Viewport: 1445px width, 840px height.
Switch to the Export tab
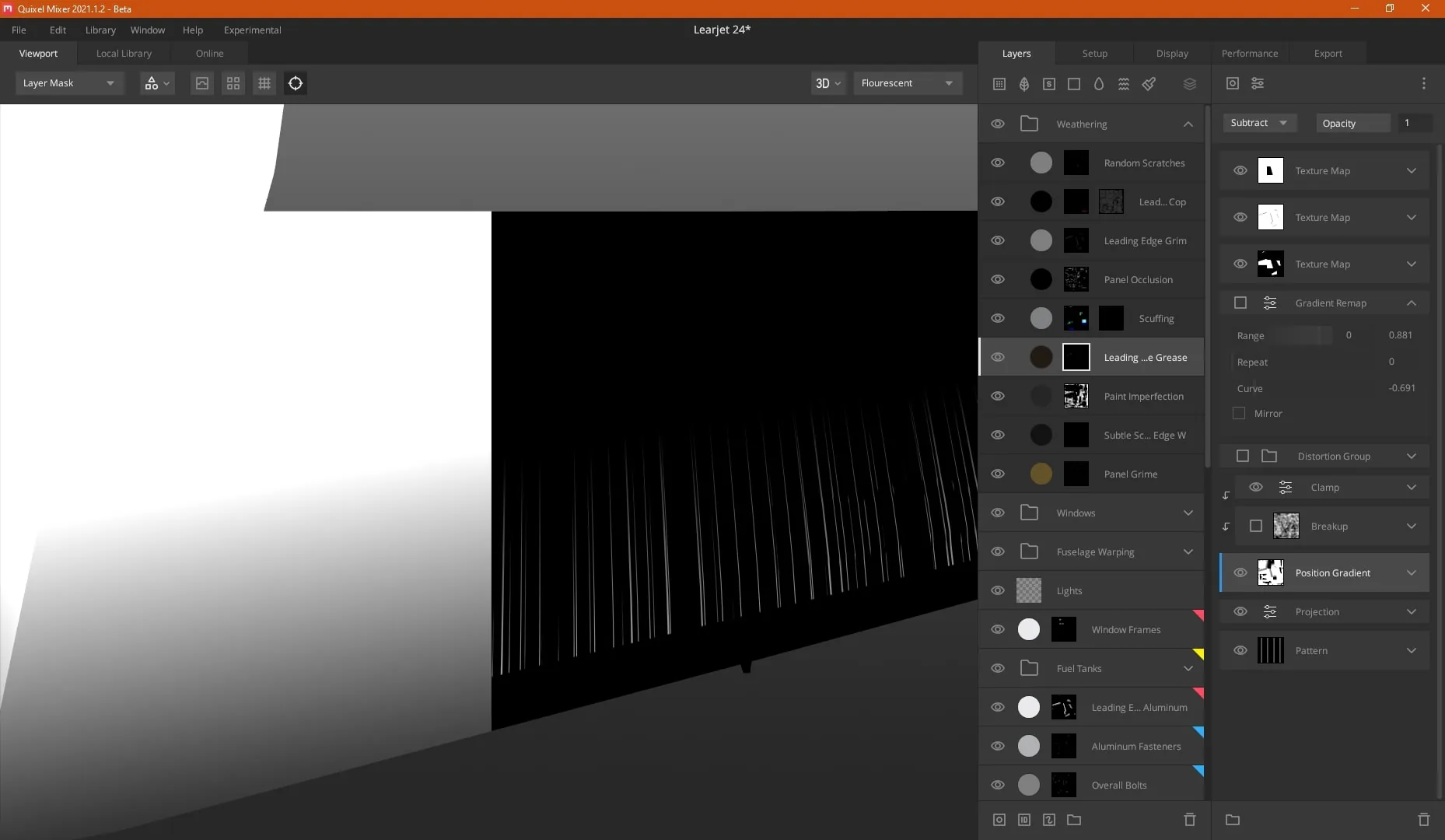tap(1328, 54)
